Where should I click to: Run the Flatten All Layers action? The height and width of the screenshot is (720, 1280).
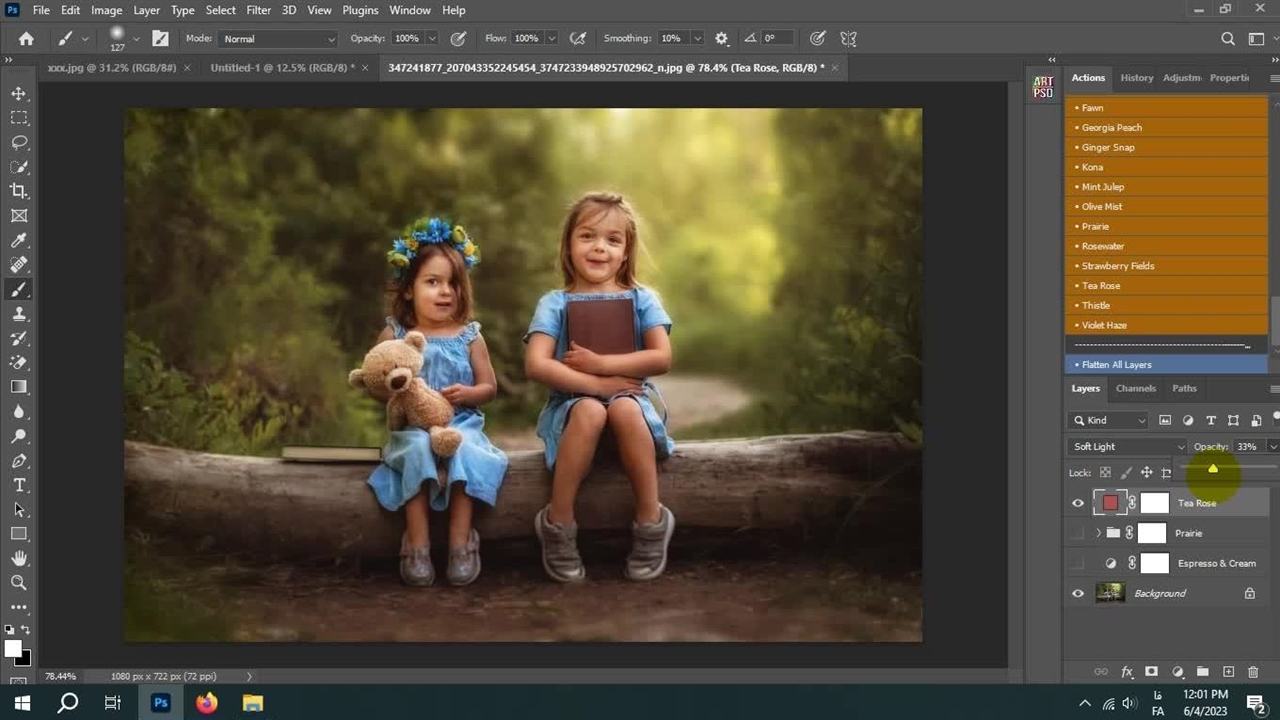click(x=1116, y=365)
